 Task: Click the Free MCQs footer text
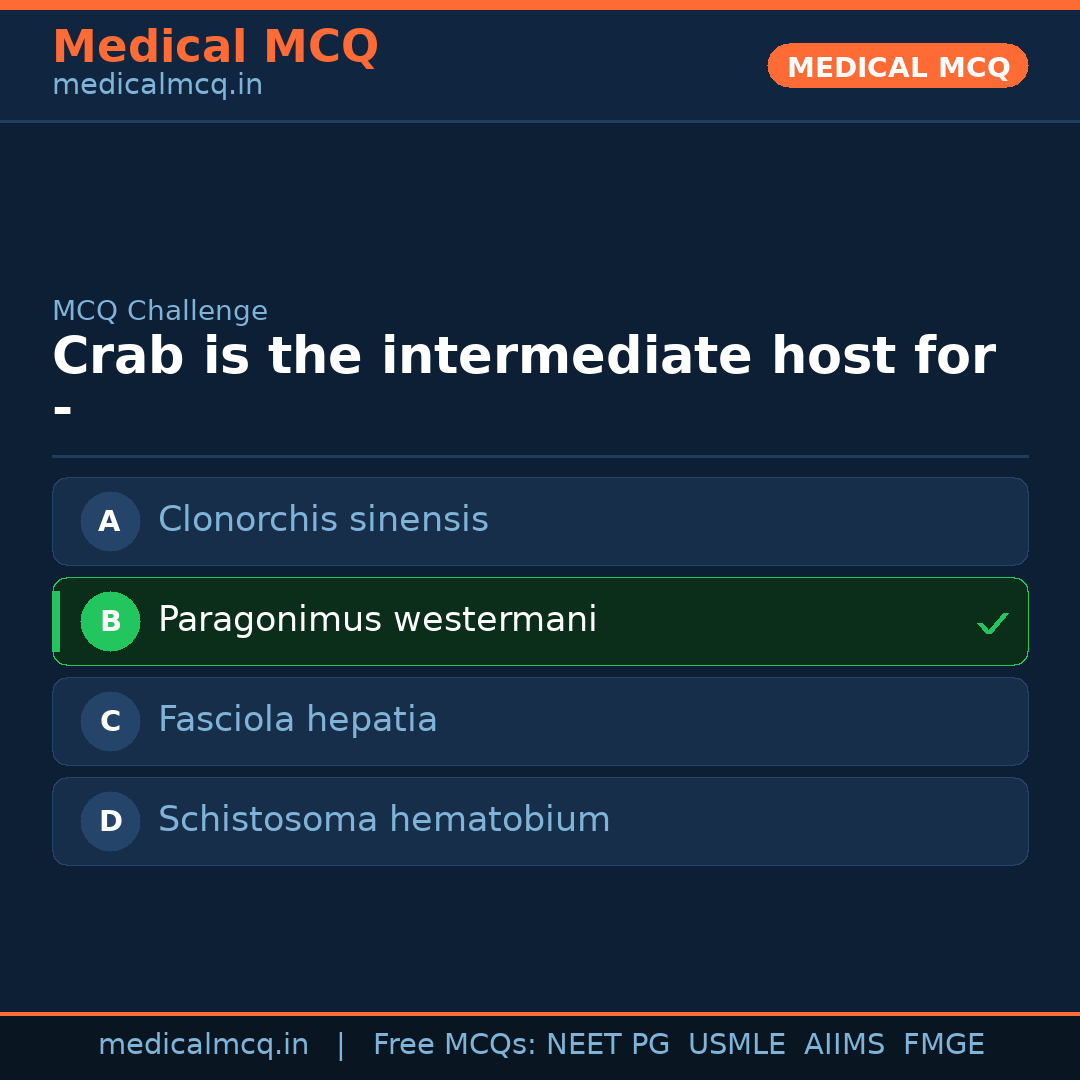pyautogui.click(x=454, y=1045)
